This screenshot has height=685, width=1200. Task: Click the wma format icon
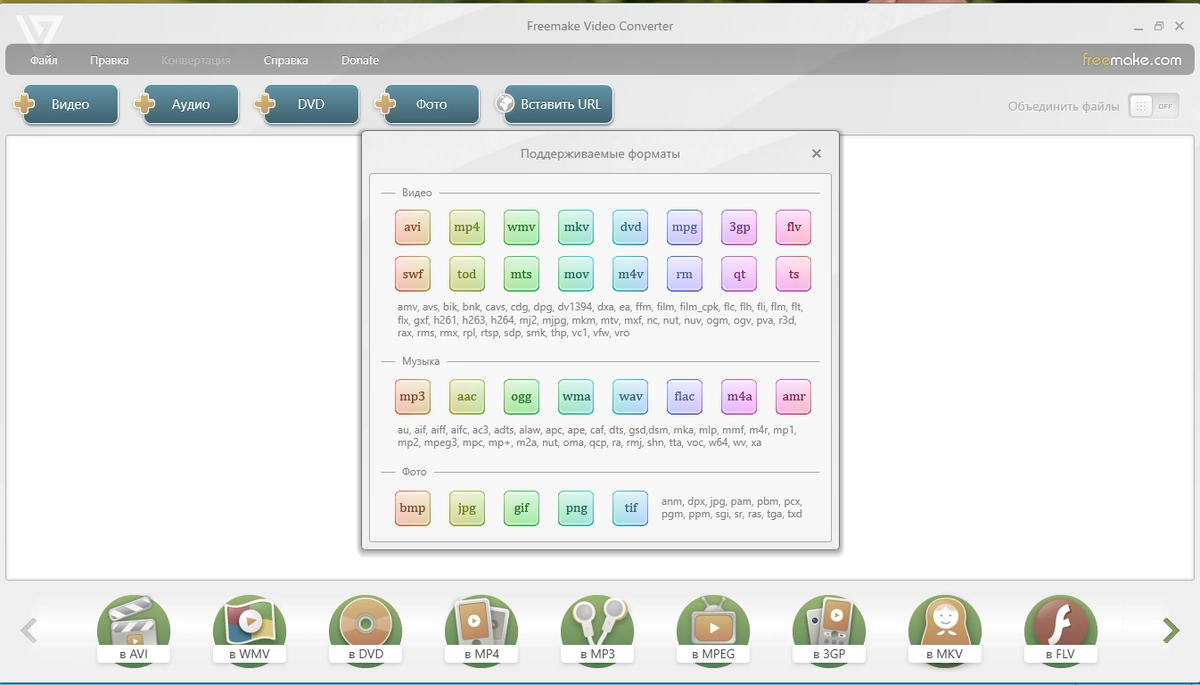pos(576,396)
